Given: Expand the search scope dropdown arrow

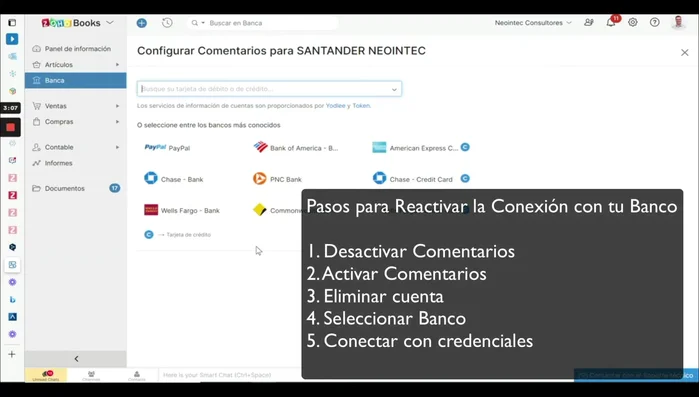Looking at the screenshot, I should point(203,23).
